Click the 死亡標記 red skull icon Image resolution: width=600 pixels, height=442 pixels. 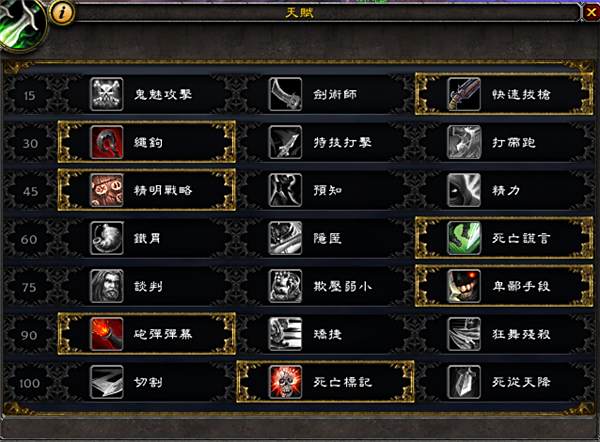pyautogui.click(x=285, y=382)
